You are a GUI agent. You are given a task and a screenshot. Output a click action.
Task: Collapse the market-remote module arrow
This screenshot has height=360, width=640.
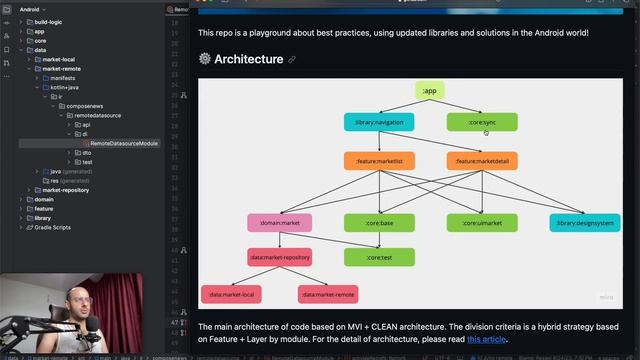pyautogui.click(x=29, y=69)
